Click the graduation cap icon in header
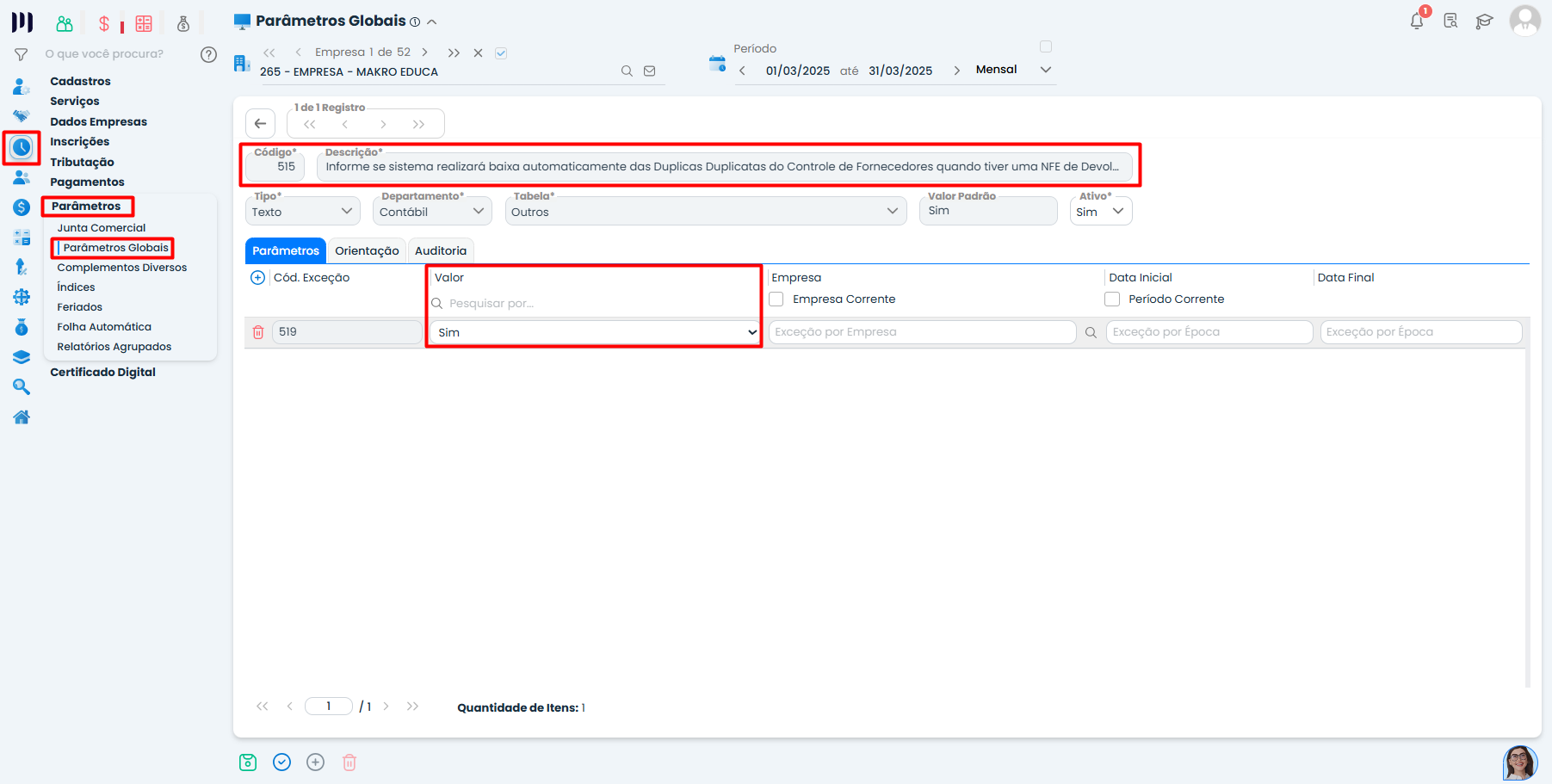This screenshot has height=784, width=1552. (1484, 22)
